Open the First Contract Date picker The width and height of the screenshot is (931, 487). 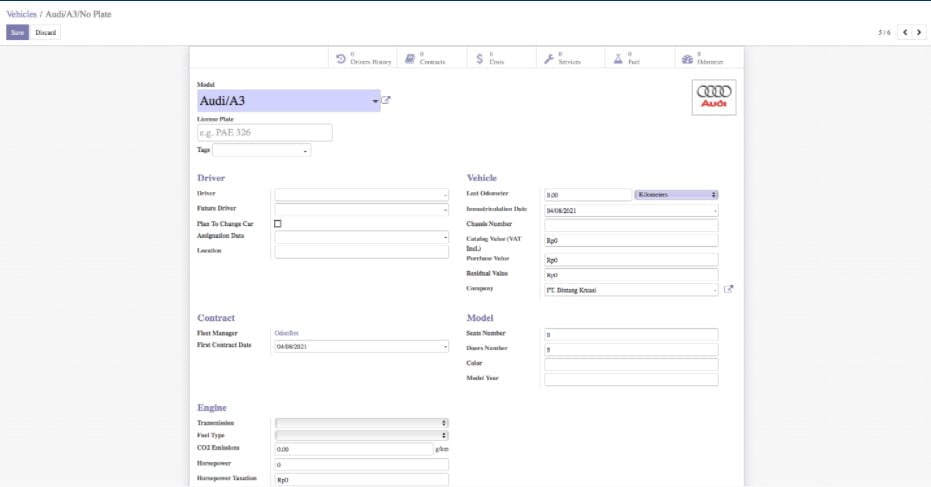tap(362, 346)
